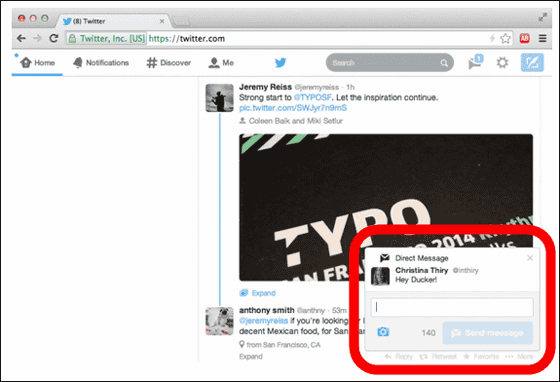Go back with the browser back arrow

21,38
